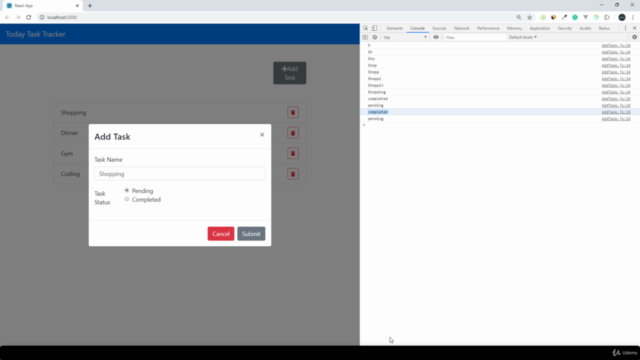Image resolution: width=640 pixels, height=360 pixels.
Task: Close the Add Task dialog with X
Action: 262,135
